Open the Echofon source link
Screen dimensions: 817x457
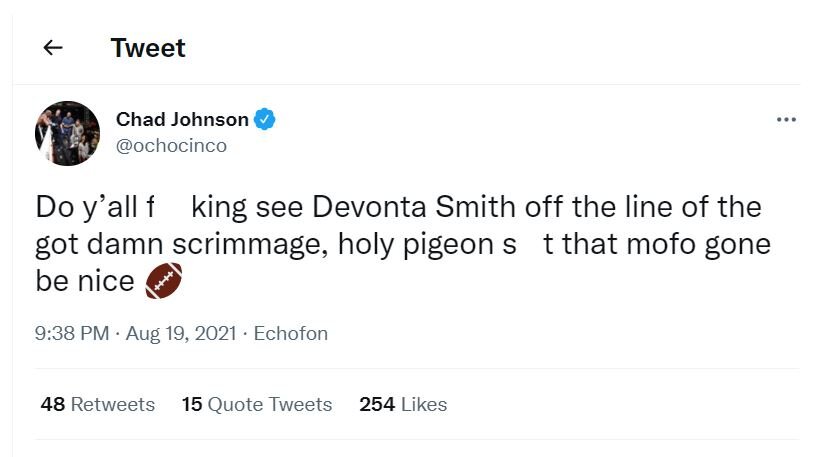click(x=291, y=334)
